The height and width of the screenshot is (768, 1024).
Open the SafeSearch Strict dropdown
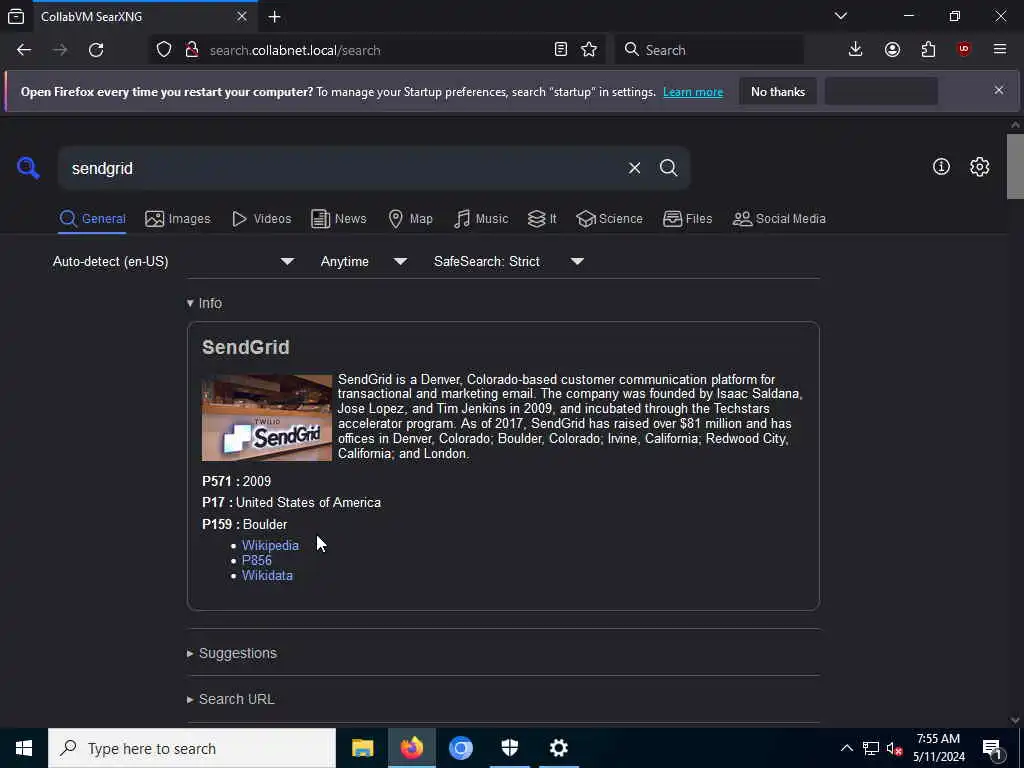(x=508, y=261)
